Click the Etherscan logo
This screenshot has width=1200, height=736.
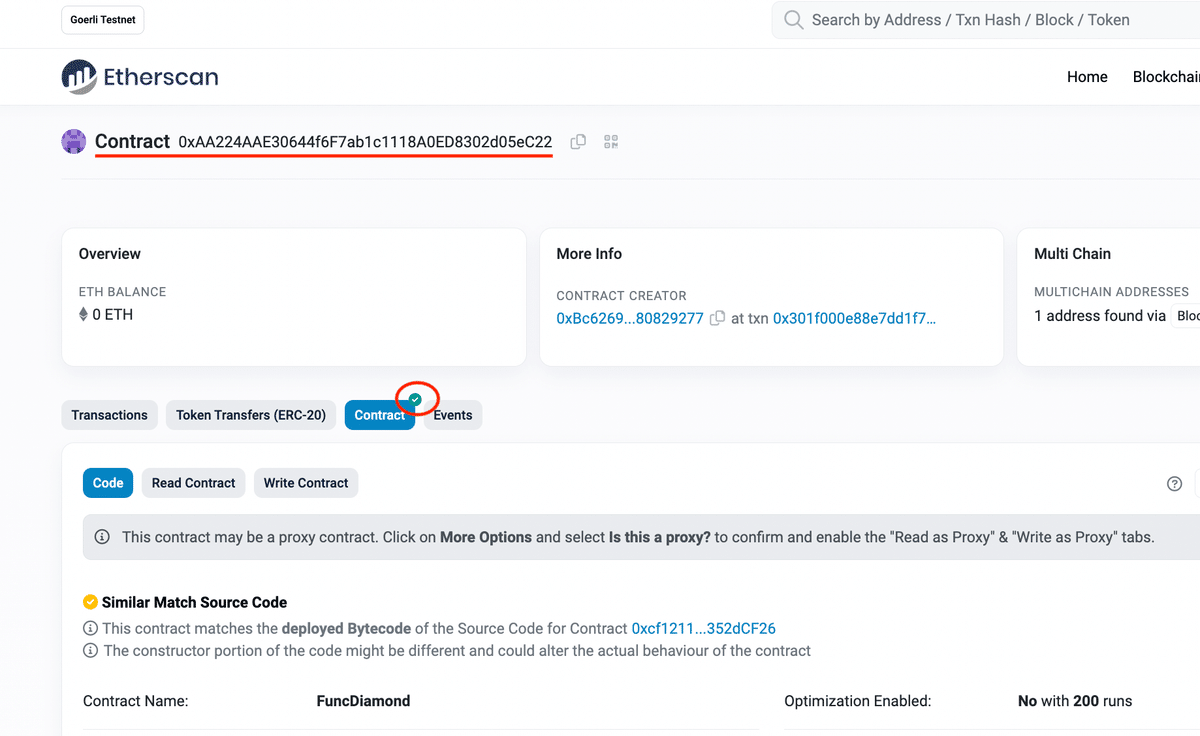click(140, 77)
